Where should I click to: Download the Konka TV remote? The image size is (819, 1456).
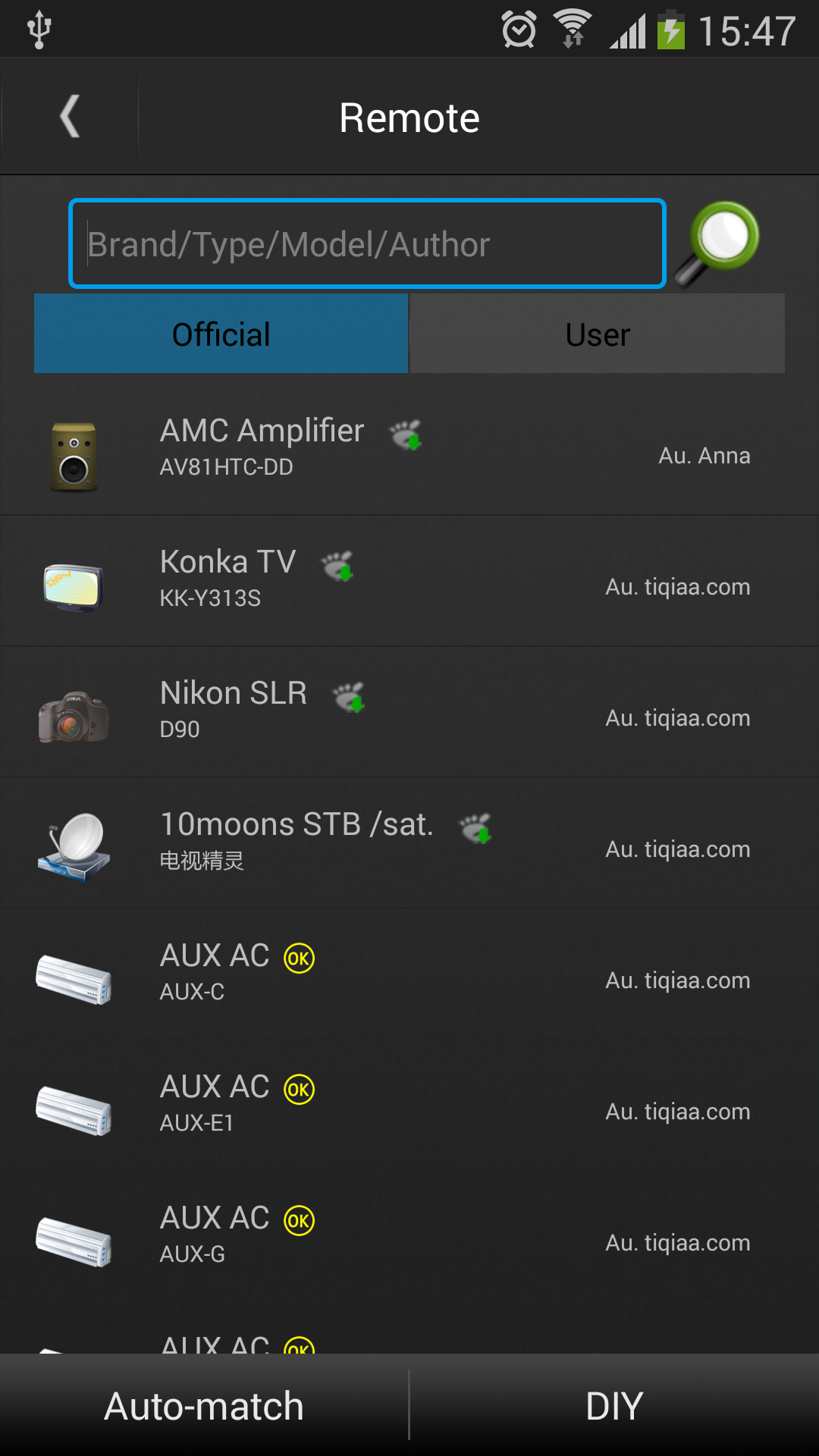click(337, 566)
